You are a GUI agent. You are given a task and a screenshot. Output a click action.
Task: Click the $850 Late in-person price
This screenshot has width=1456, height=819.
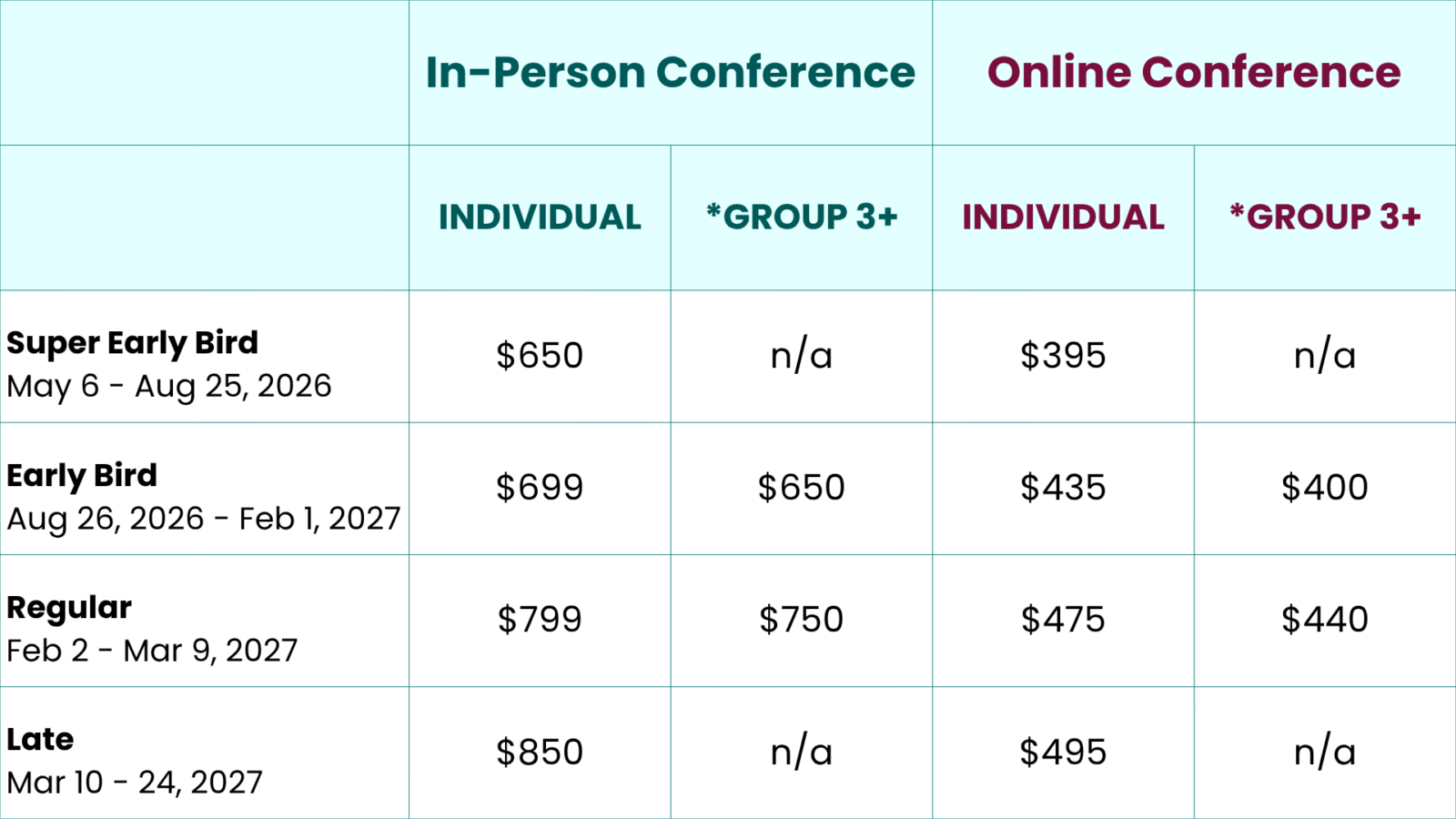540,753
